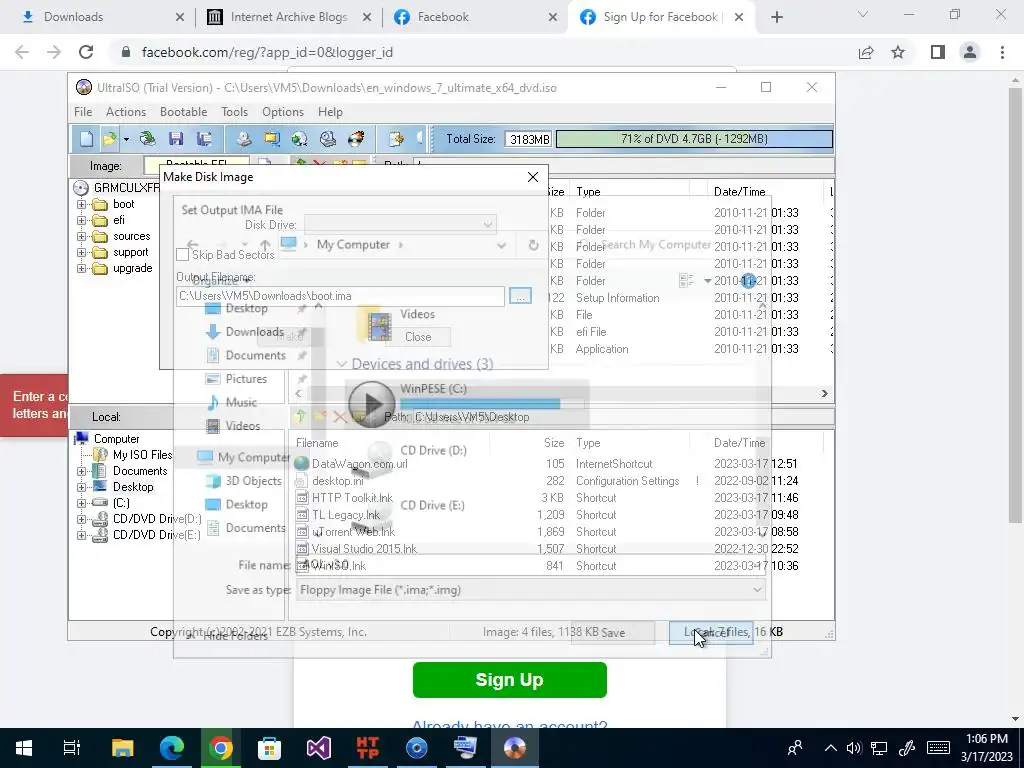Expand the efi folder in image tree
This screenshot has height=768, width=1024.
(82, 220)
